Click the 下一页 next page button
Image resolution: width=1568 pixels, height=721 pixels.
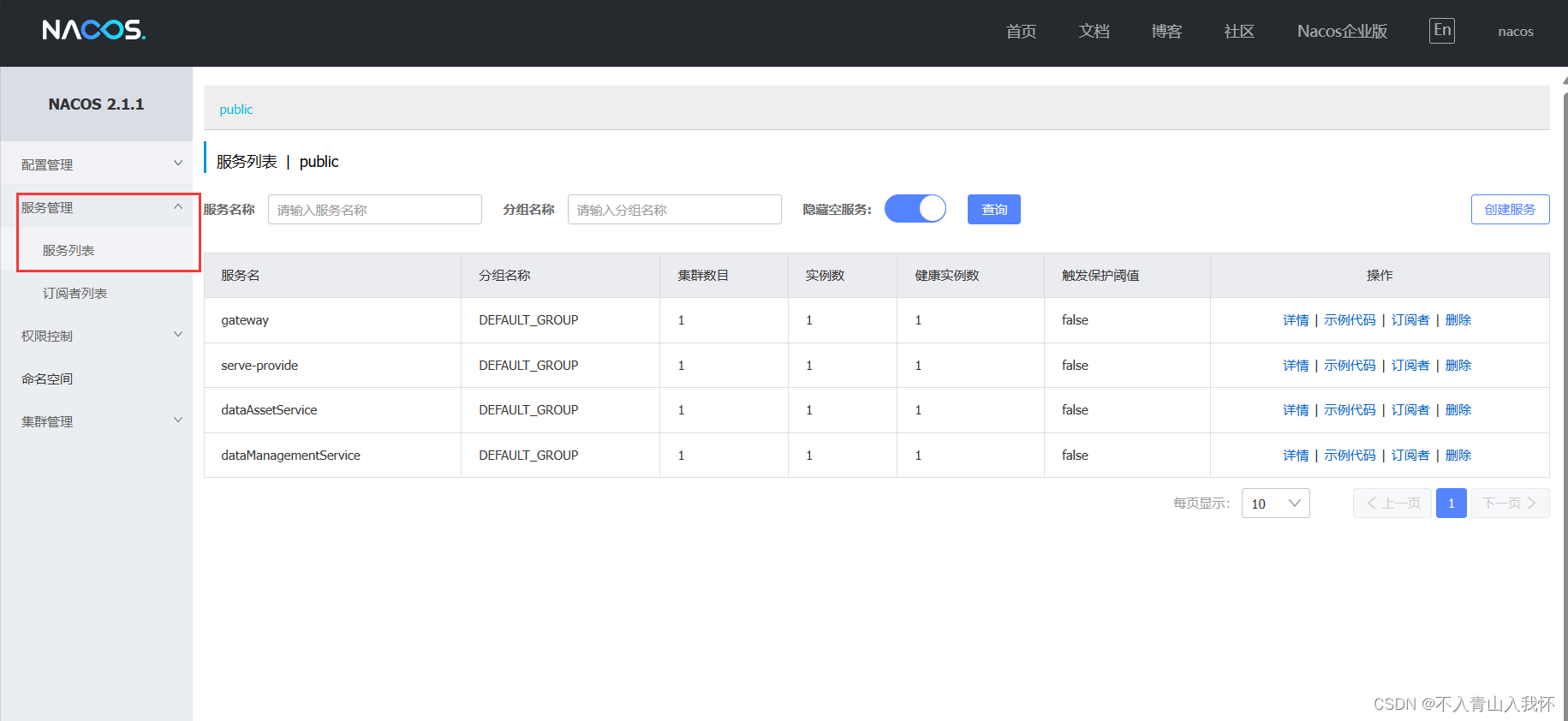(x=1511, y=504)
